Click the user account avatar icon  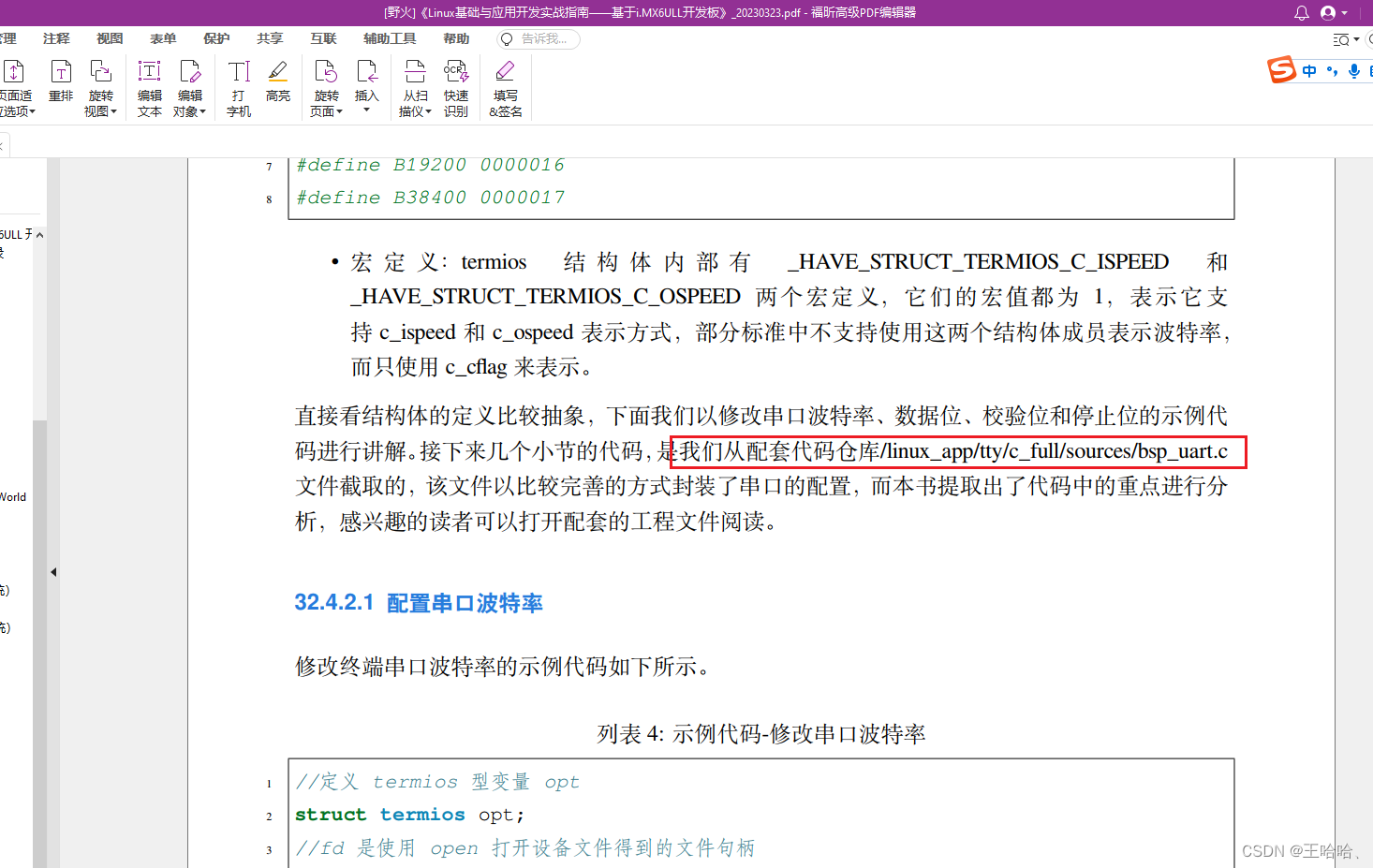coord(1328,13)
